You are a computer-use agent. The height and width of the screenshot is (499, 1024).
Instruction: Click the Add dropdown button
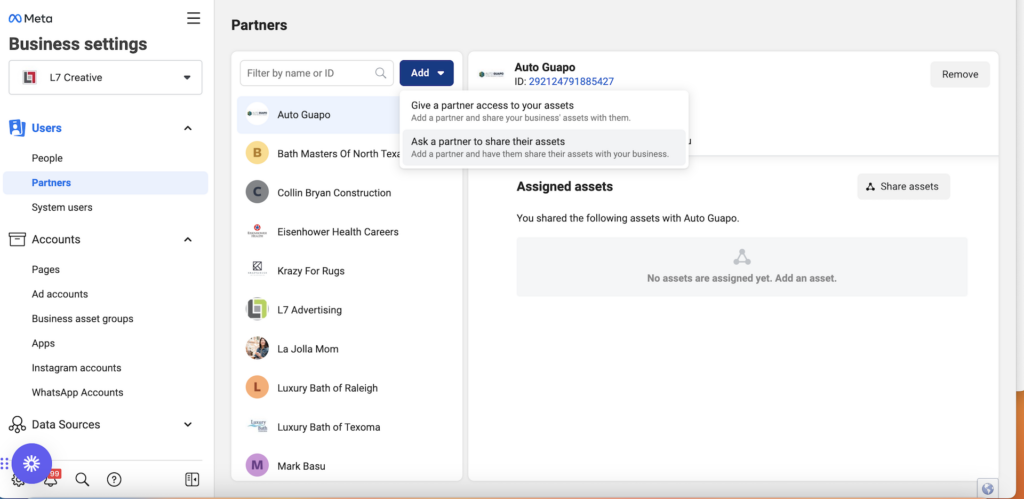(426, 73)
